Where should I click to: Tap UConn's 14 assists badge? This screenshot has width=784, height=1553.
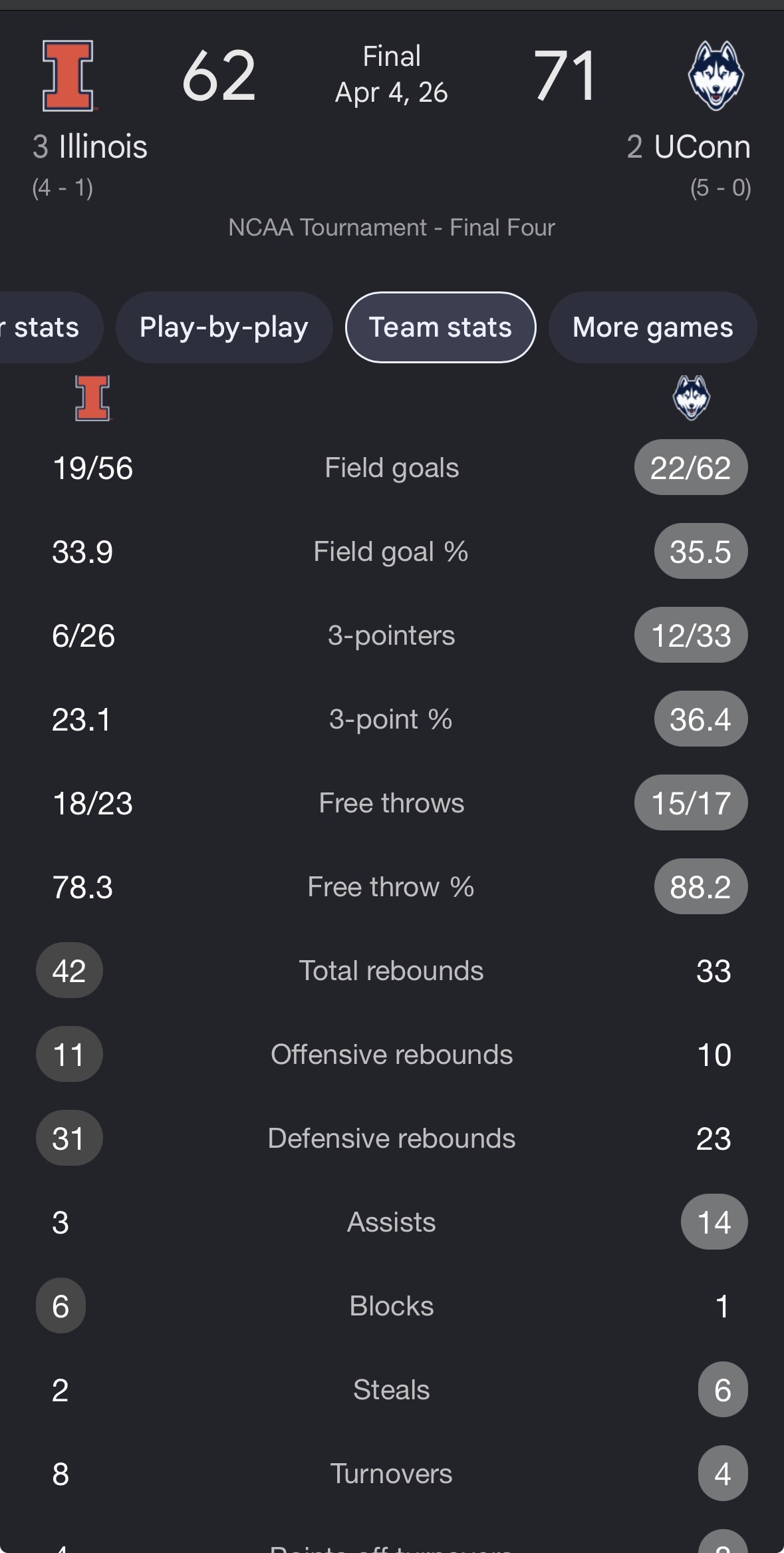click(714, 1222)
